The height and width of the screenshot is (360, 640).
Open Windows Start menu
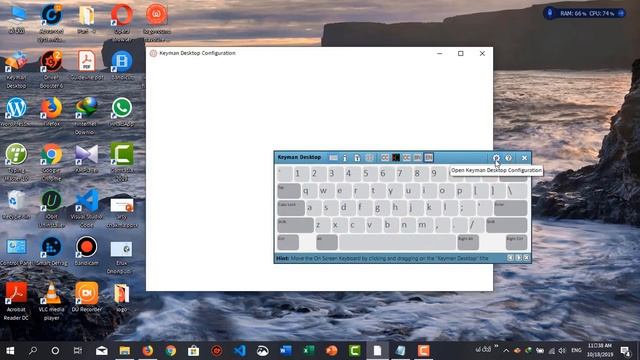10,351
